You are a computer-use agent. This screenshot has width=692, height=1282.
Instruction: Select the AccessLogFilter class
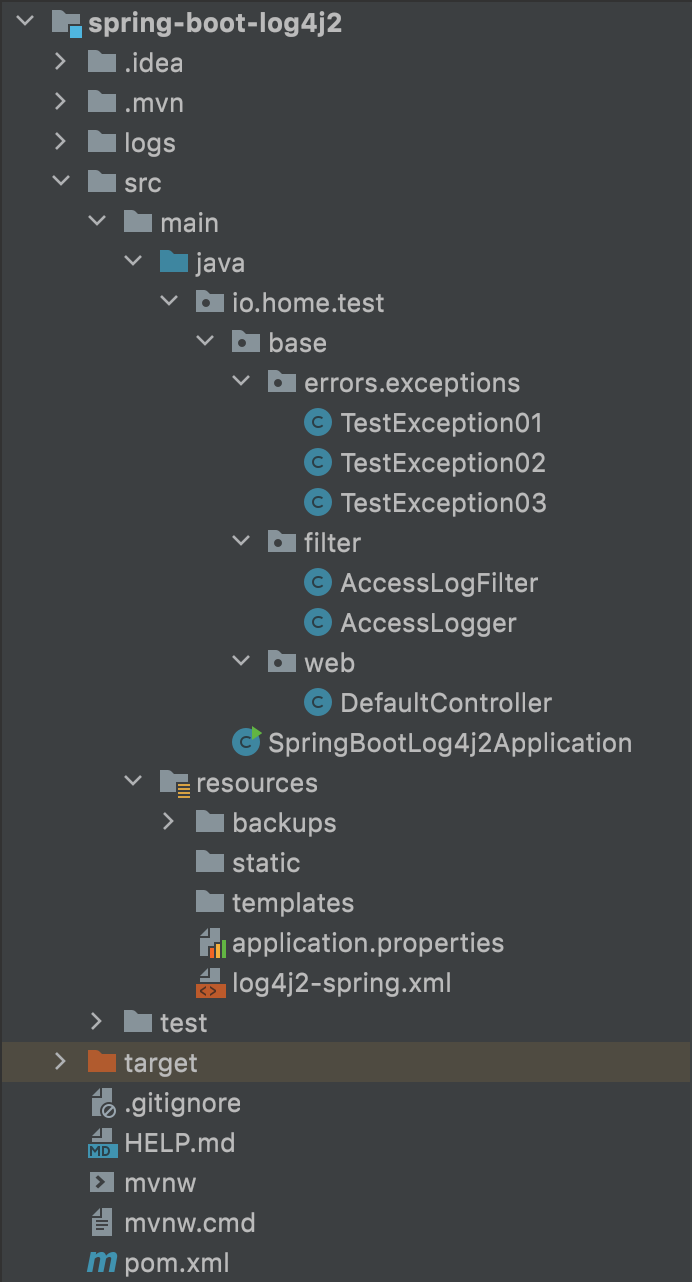coord(439,583)
